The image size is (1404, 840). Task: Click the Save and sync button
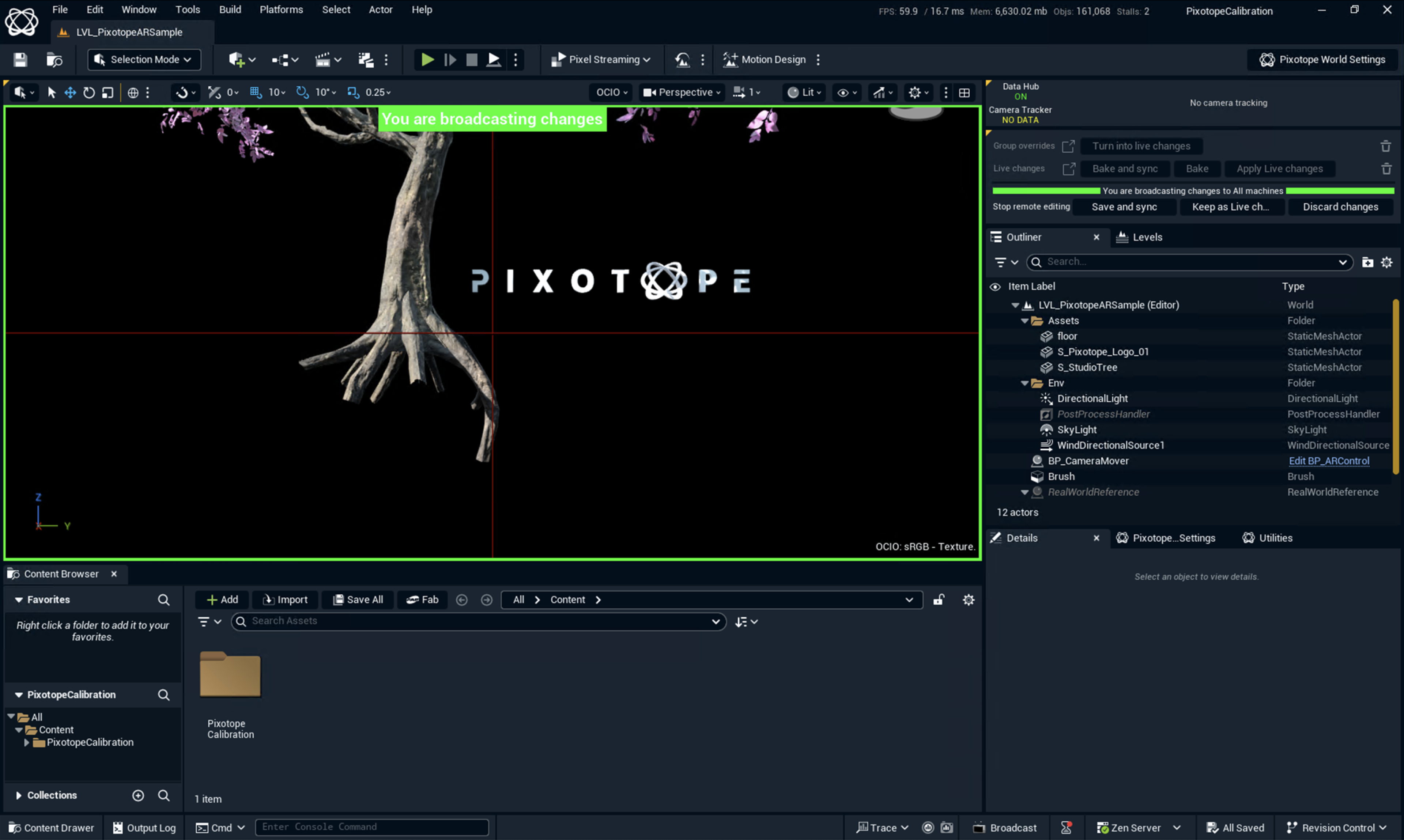point(1124,207)
